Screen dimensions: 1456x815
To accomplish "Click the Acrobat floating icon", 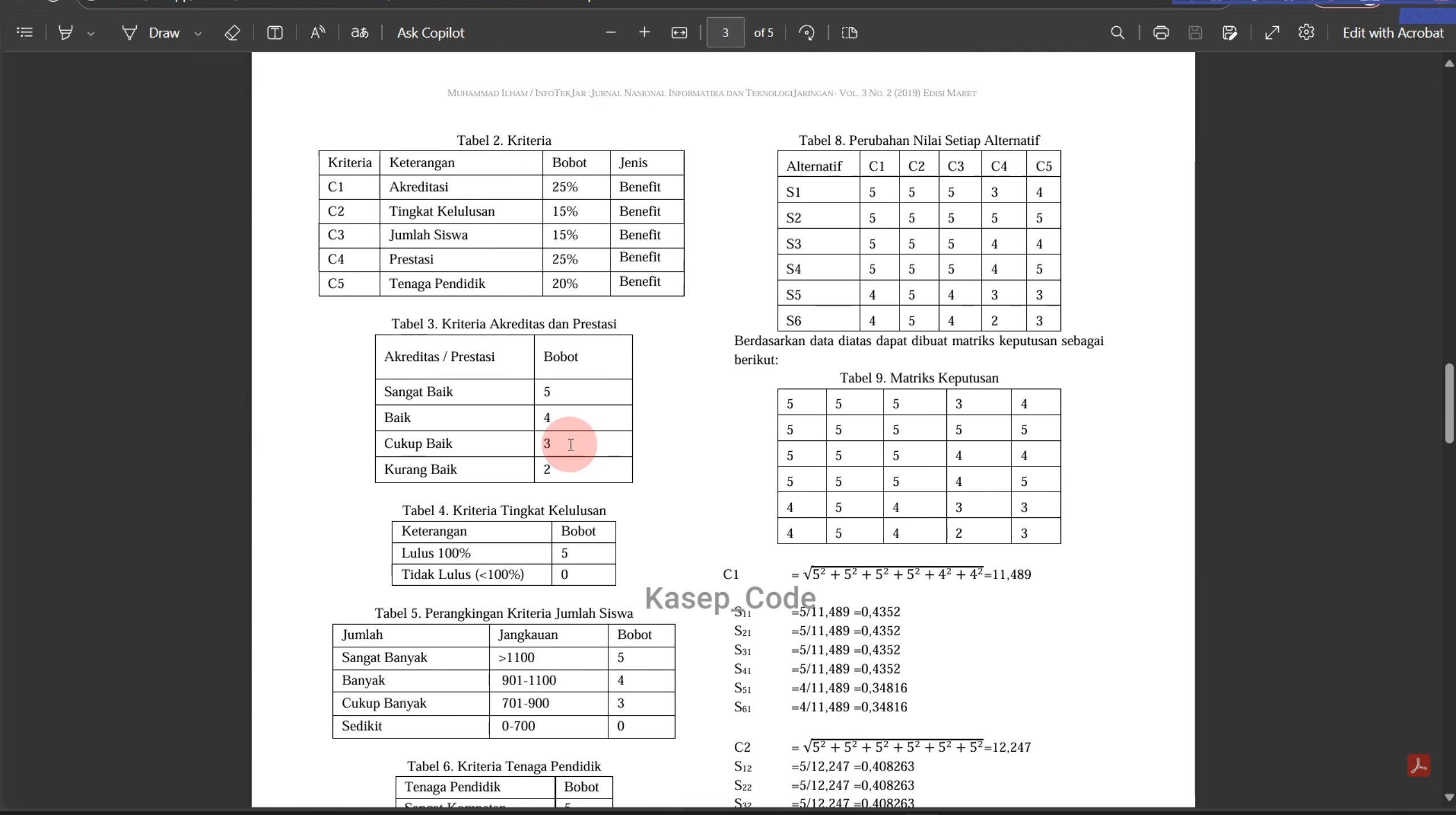I will click(1418, 765).
